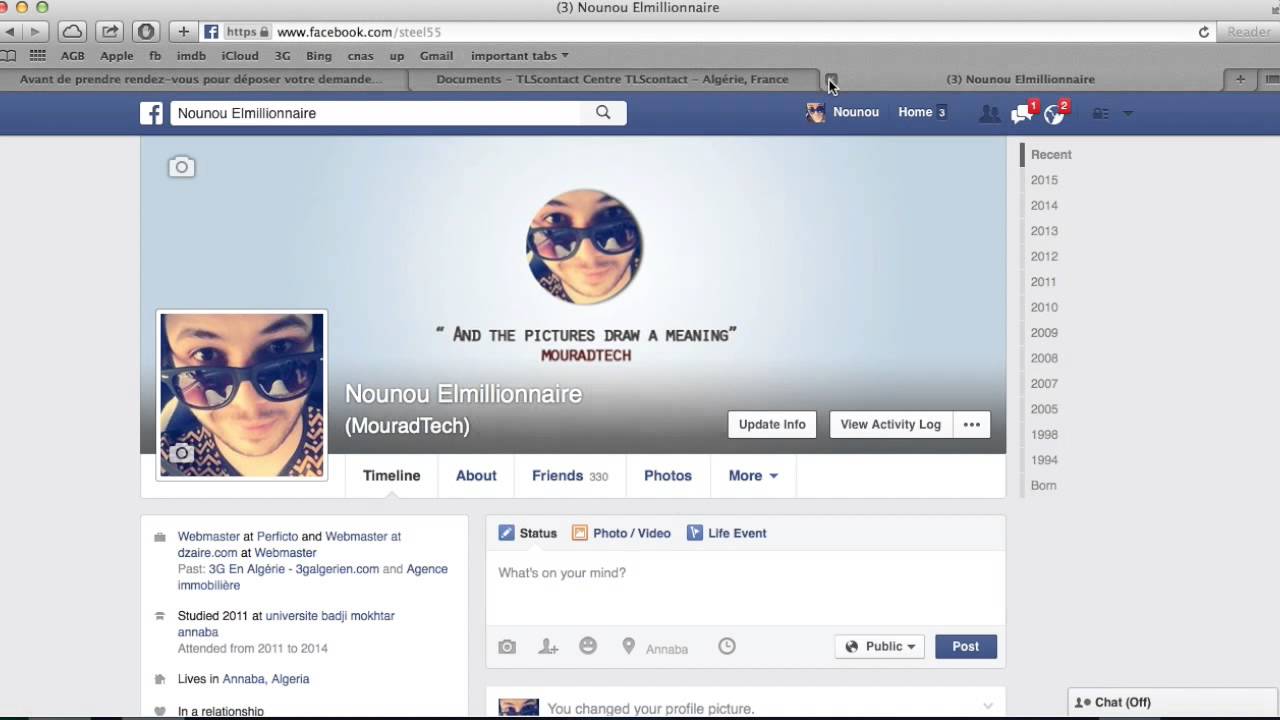The image size is (1280, 720).
Task: Click the Safari Share toolbar button
Action: pos(110,32)
